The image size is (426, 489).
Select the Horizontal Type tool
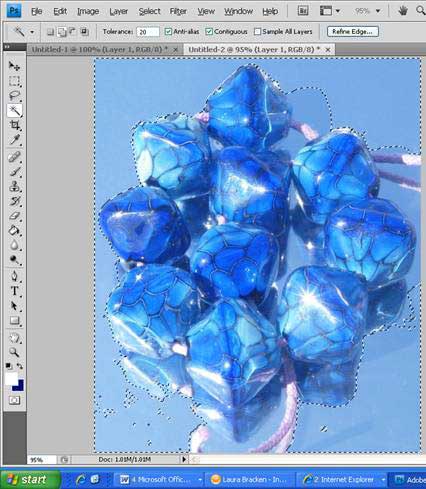coord(14,291)
